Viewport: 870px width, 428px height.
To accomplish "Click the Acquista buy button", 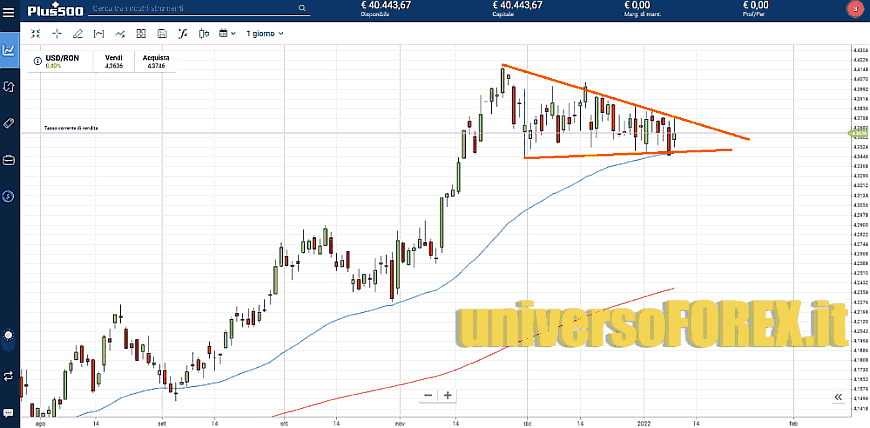I will click(156, 62).
